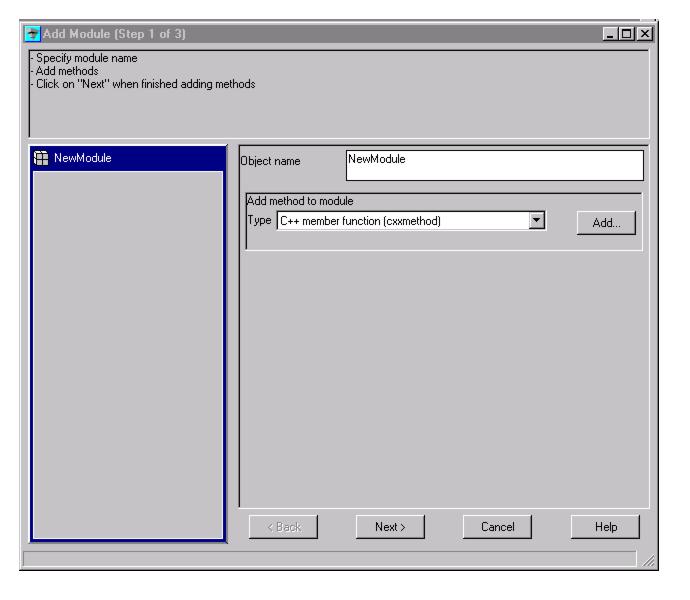The height and width of the screenshot is (600, 690).
Task: Click the "Specify module name" instruction text
Action: point(85,57)
